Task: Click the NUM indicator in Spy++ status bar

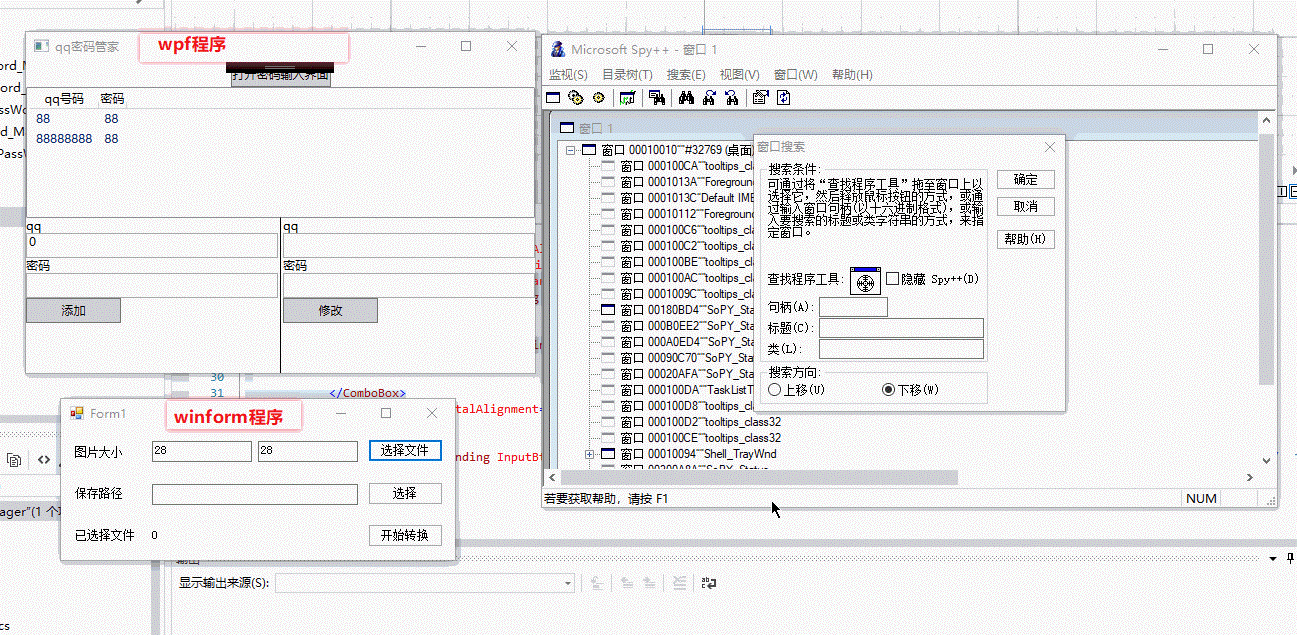Action: click(1201, 498)
